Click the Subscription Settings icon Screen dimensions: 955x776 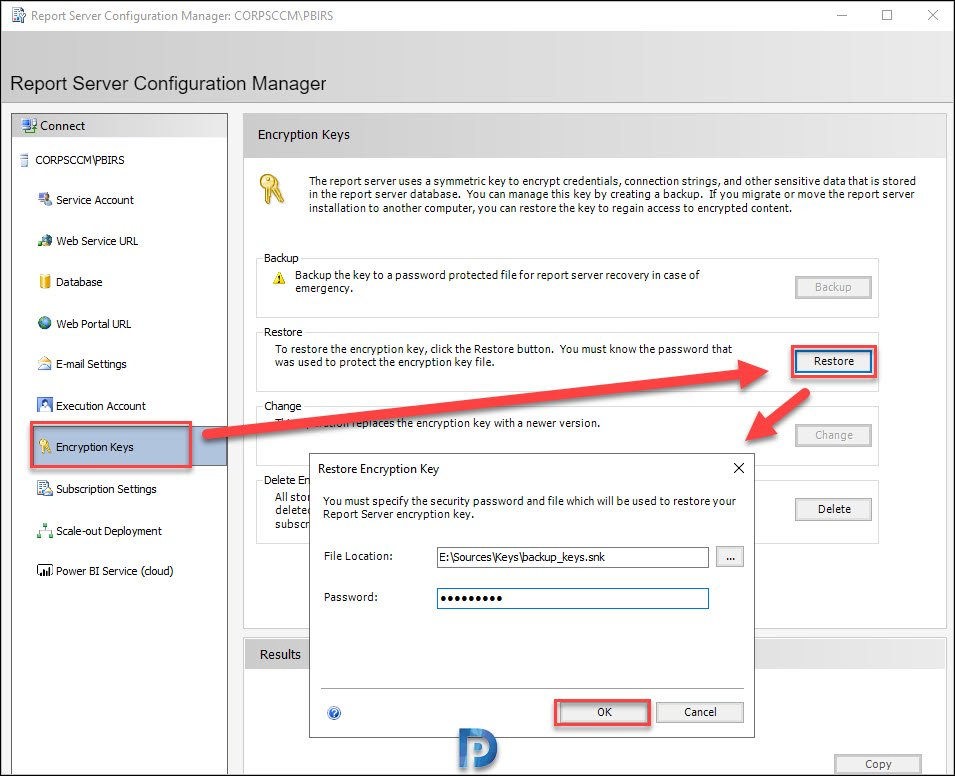(44, 489)
